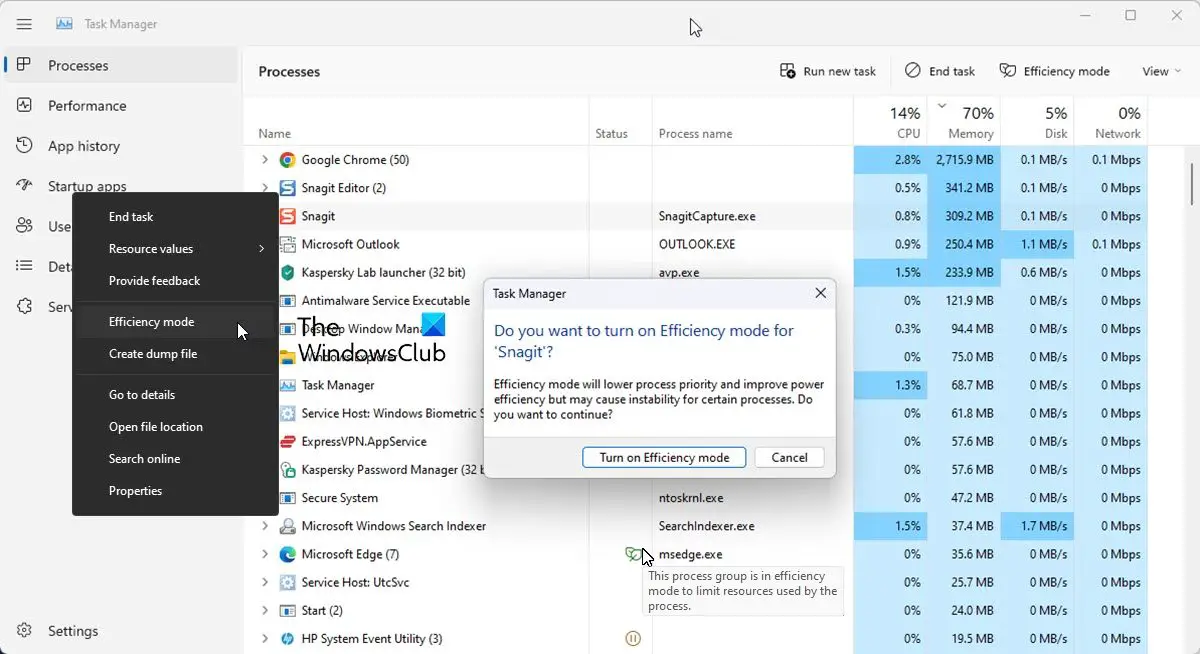Click the Task Manager process icon
The image size is (1200, 654).
(287, 385)
